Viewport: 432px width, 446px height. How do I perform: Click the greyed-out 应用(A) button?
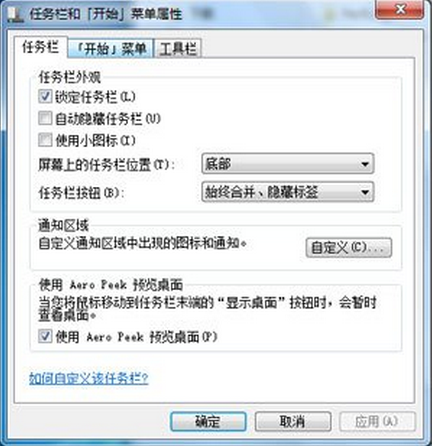coord(377,422)
